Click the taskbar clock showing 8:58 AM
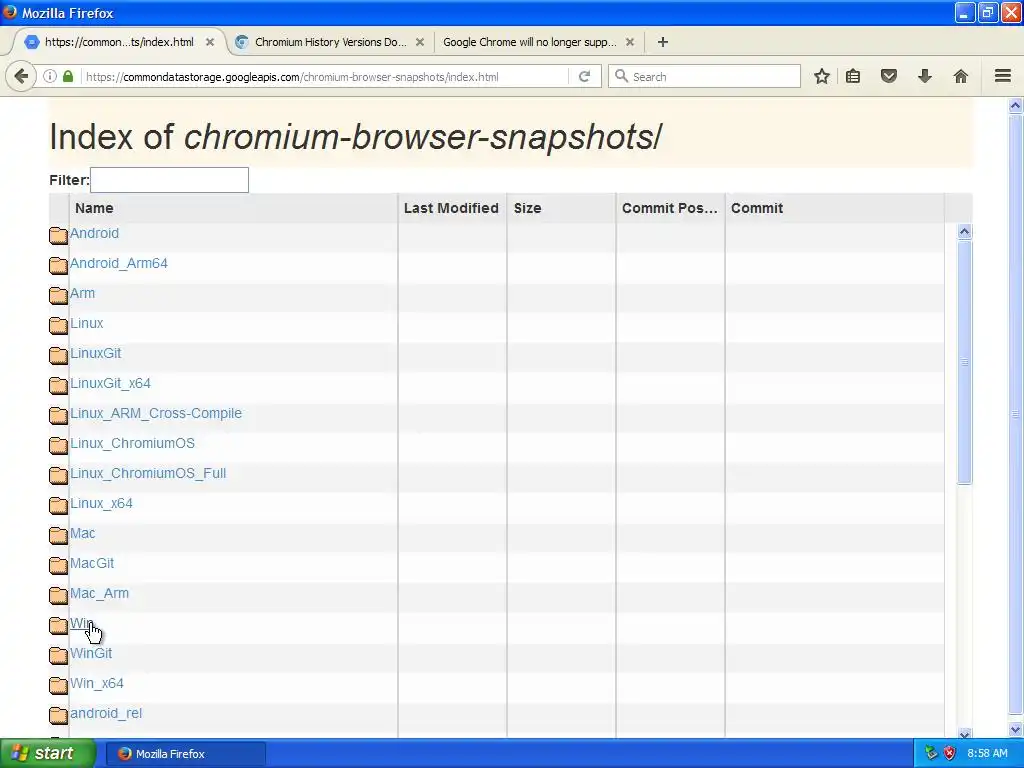This screenshot has width=1024, height=768. click(x=987, y=753)
